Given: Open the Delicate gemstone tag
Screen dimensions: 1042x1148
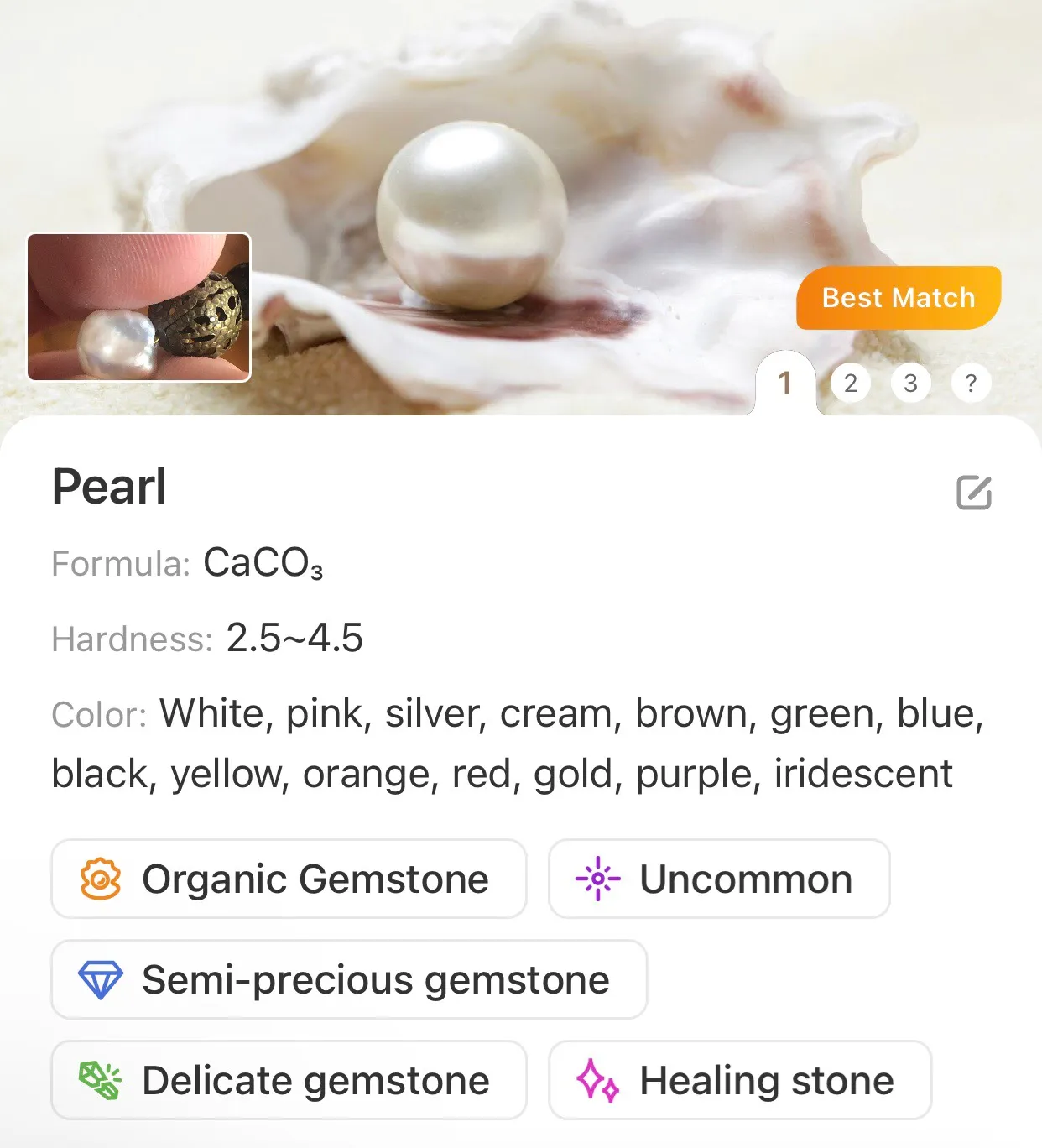Looking at the screenshot, I should tap(289, 1080).
